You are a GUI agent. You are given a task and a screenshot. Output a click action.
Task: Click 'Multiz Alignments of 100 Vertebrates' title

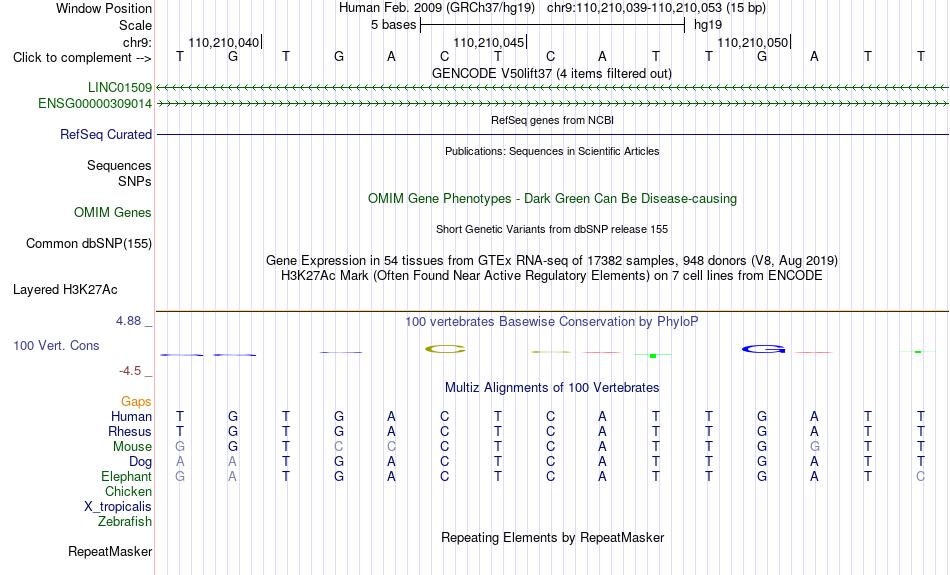point(552,388)
